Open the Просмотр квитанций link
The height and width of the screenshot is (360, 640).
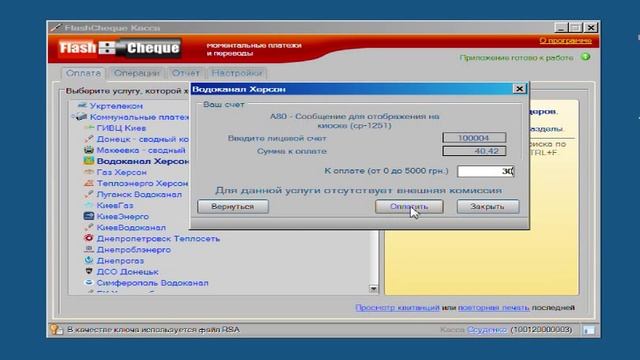pos(397,308)
